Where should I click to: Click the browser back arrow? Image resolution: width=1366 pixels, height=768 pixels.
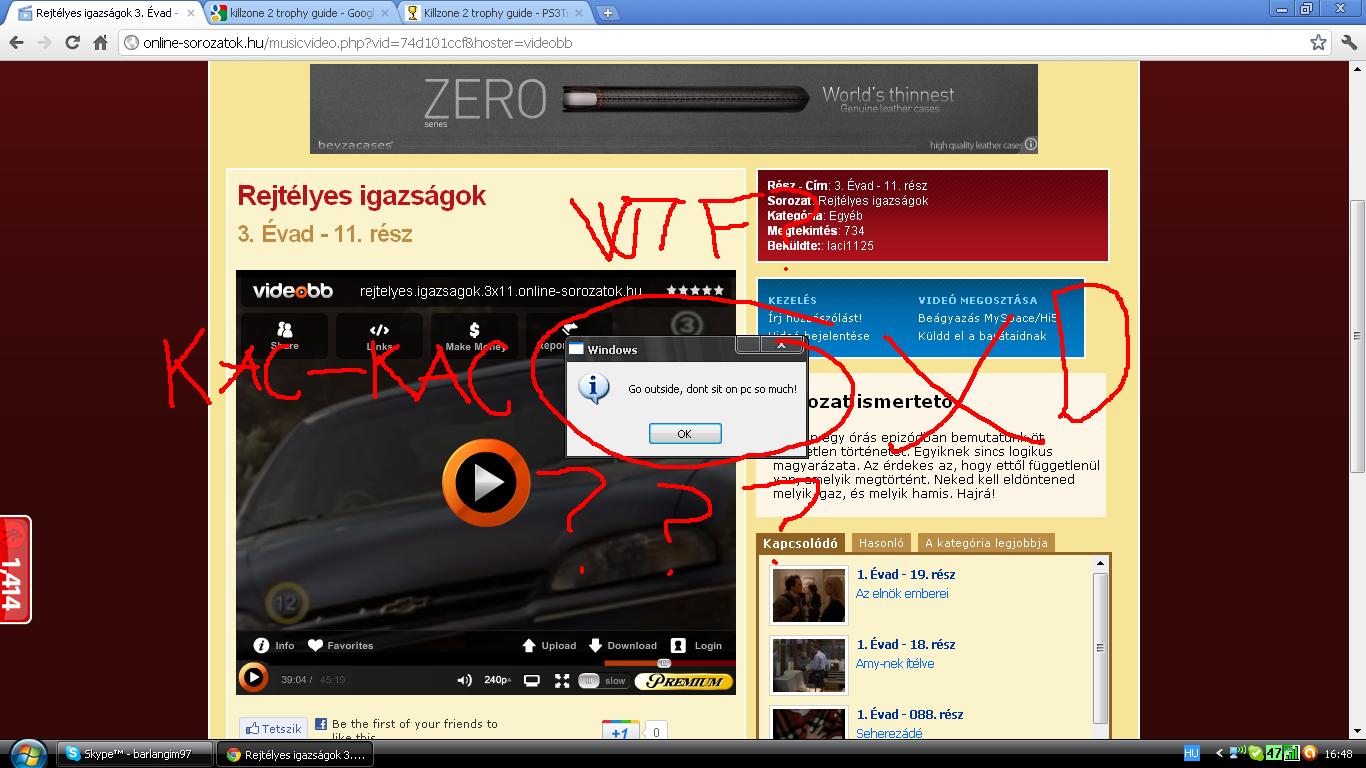(16, 43)
